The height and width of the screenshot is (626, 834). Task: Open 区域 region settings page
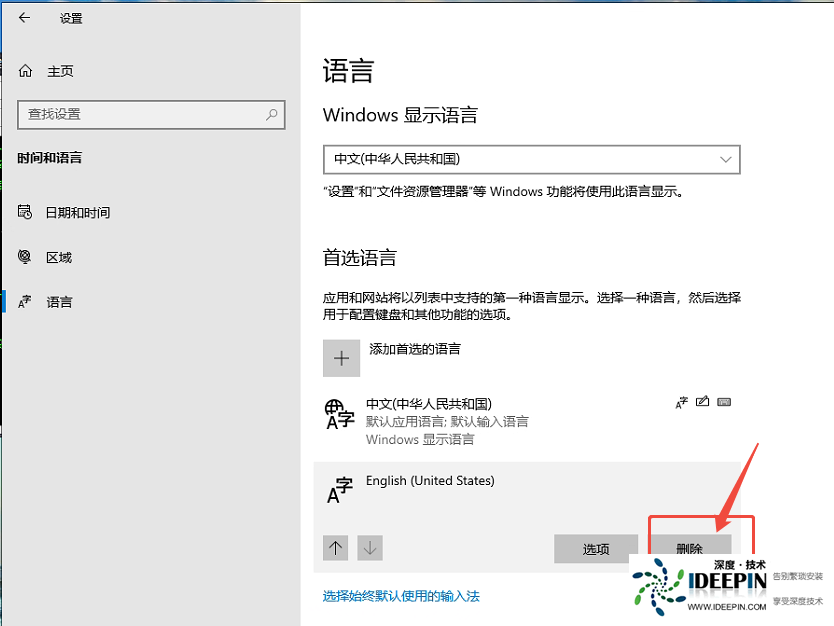pyautogui.click(x=59, y=257)
